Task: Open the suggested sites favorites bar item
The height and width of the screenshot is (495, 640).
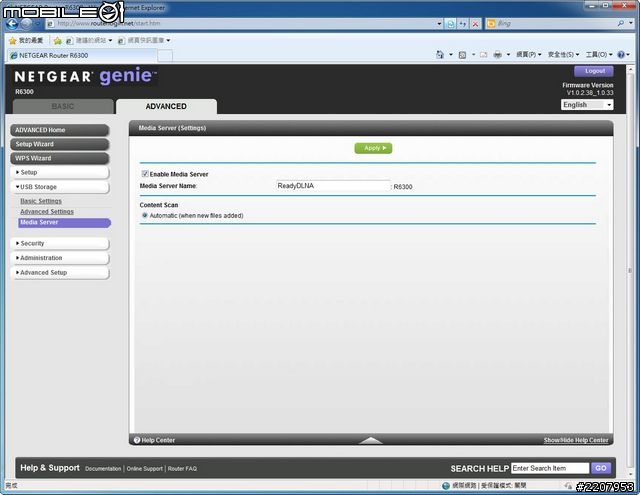Action: coord(89,40)
